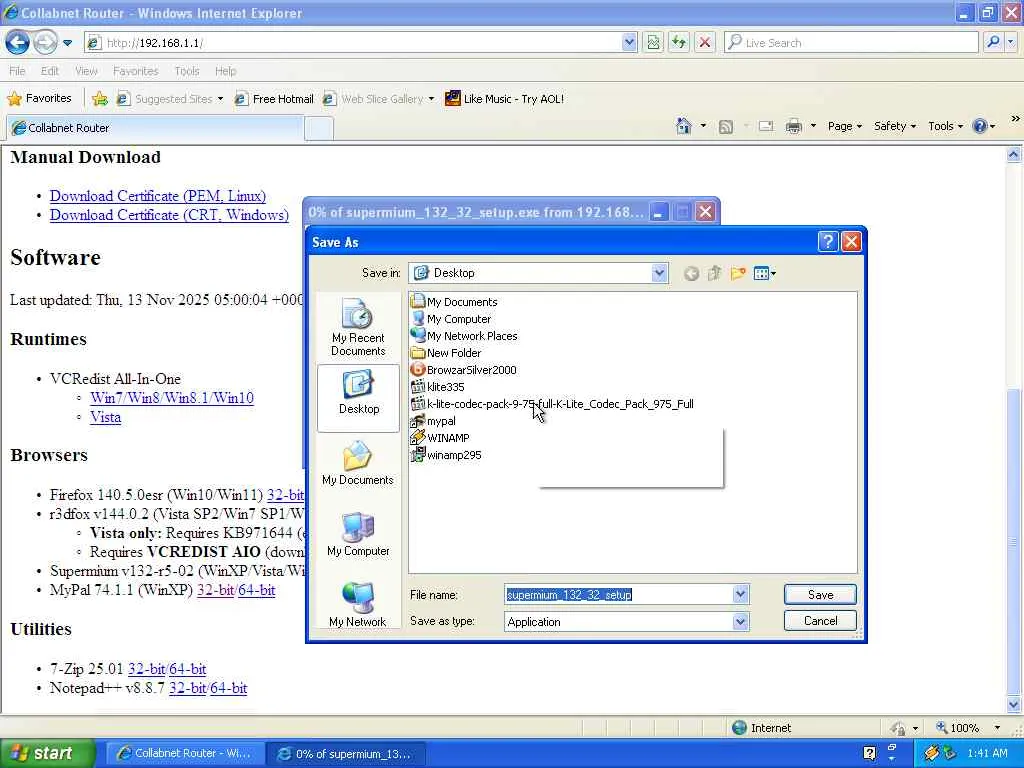Click Up One Level folder icon
Image resolution: width=1024 pixels, height=768 pixels.
[x=714, y=274]
